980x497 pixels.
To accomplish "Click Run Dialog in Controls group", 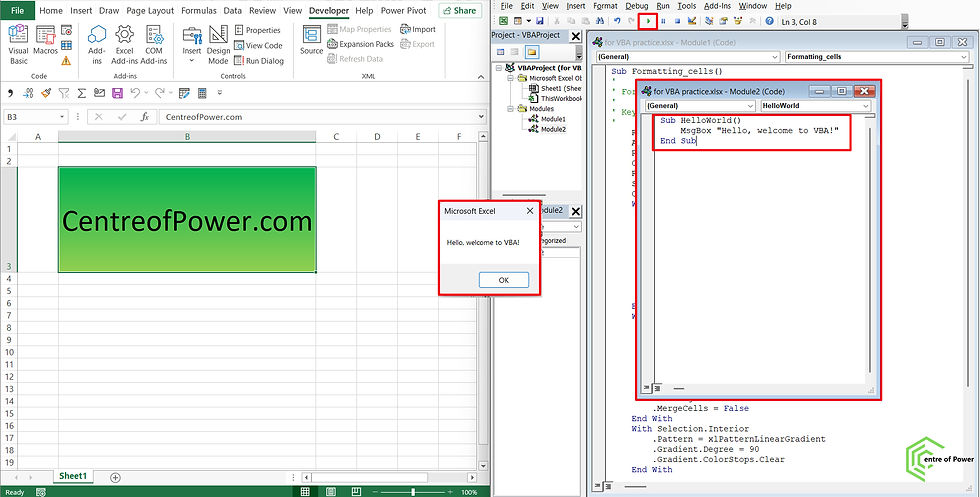I will [259, 61].
